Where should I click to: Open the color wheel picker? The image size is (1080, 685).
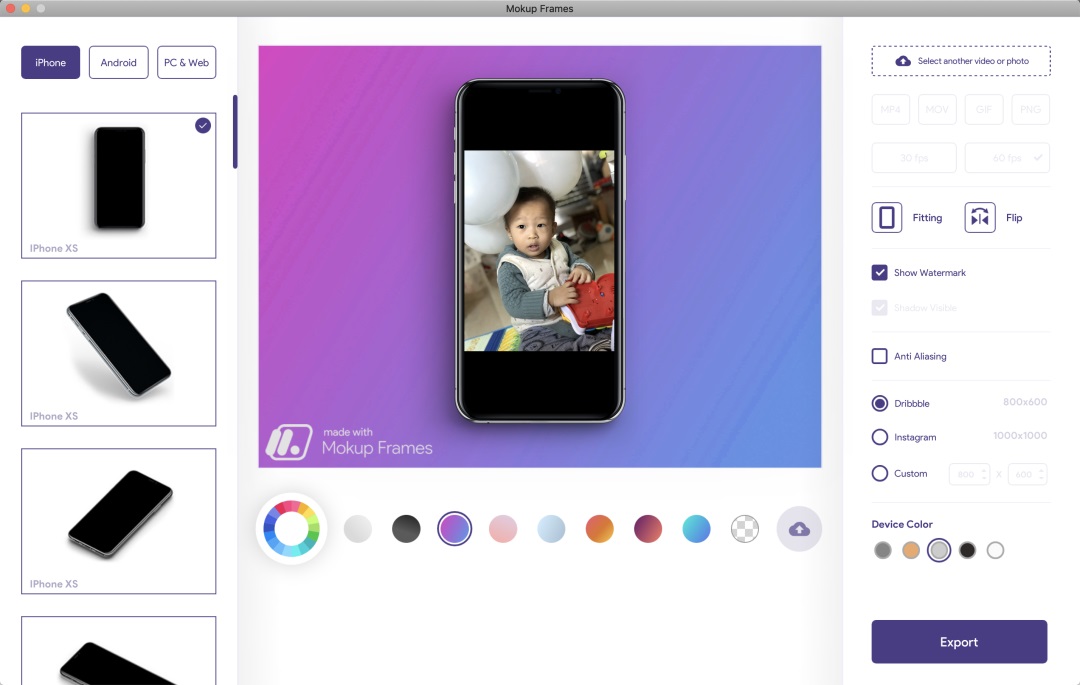coord(291,529)
